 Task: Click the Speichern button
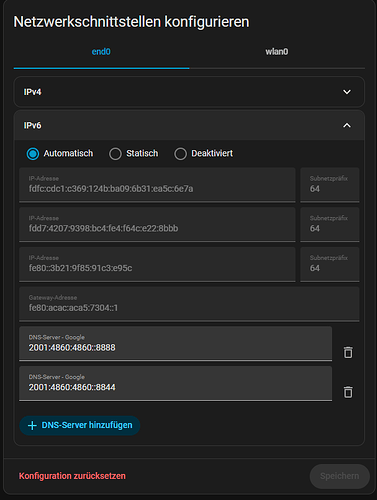pos(340,476)
